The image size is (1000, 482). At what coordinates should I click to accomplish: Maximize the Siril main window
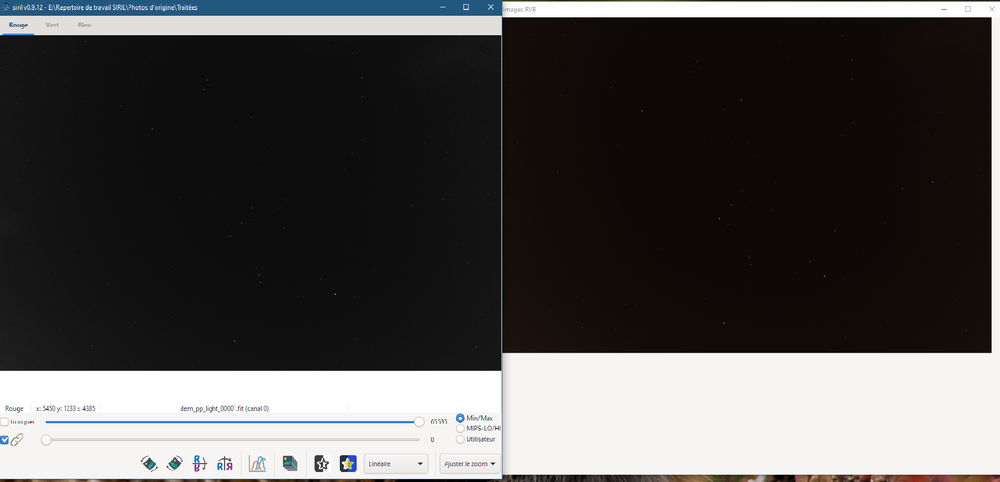point(466,7)
